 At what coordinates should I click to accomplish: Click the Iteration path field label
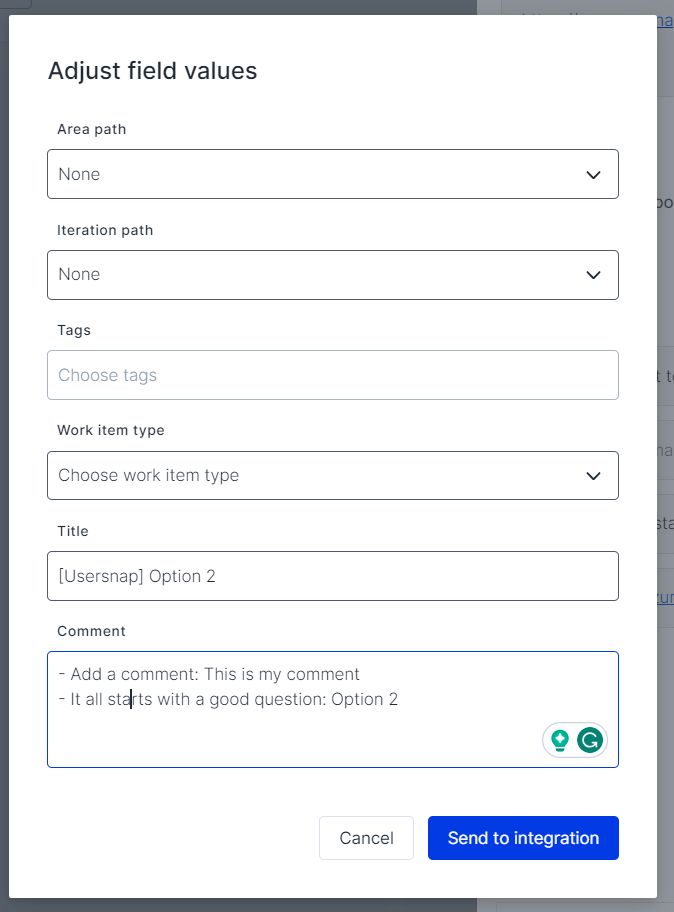(105, 230)
